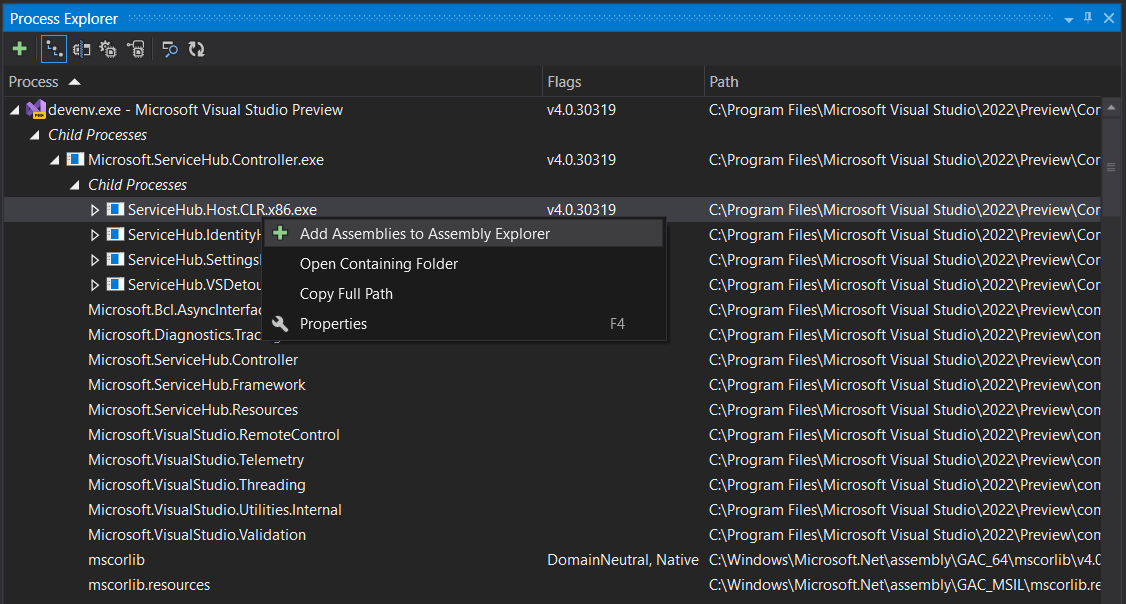Screen dimensions: 1126x604
Task: Click the process icon of ServiceHub.VSDetou
Action: click(x=115, y=284)
